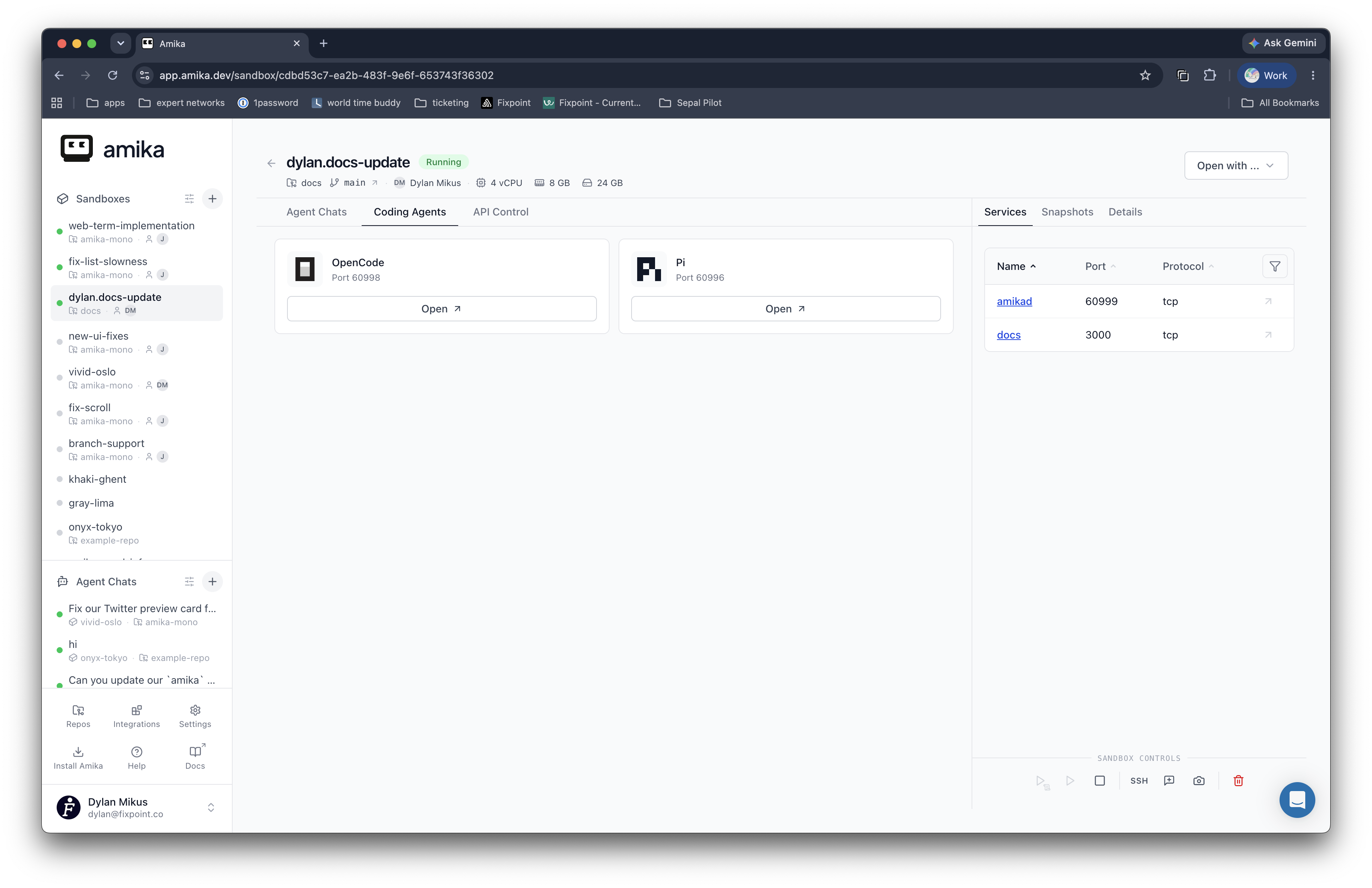
Task: Open support chat bubble widget
Action: (1297, 799)
